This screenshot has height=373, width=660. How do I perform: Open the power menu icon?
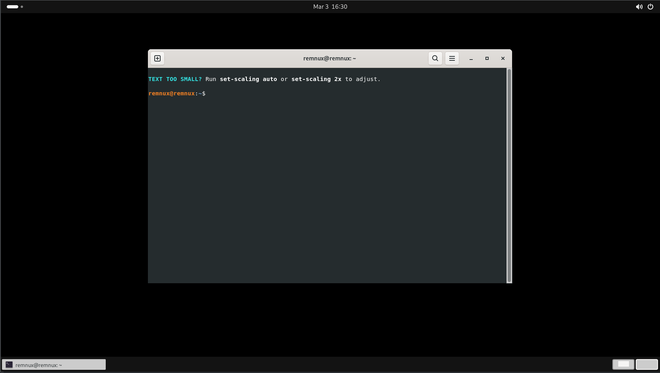[x=650, y=7]
